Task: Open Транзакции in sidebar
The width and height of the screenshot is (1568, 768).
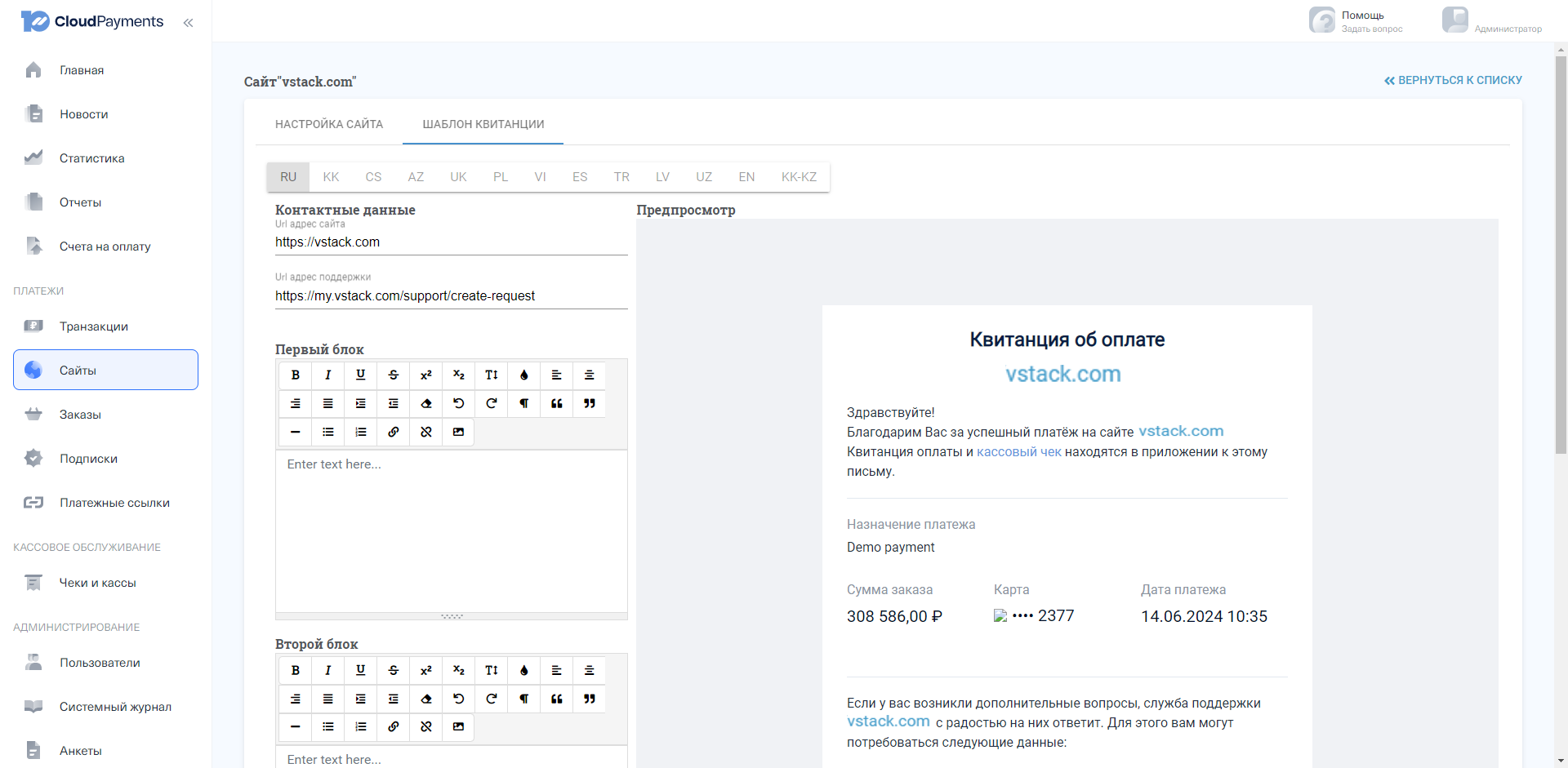Action: [105, 326]
